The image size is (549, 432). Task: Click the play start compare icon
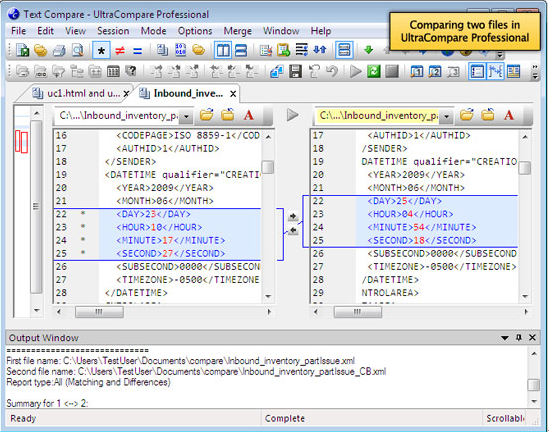pos(355,72)
